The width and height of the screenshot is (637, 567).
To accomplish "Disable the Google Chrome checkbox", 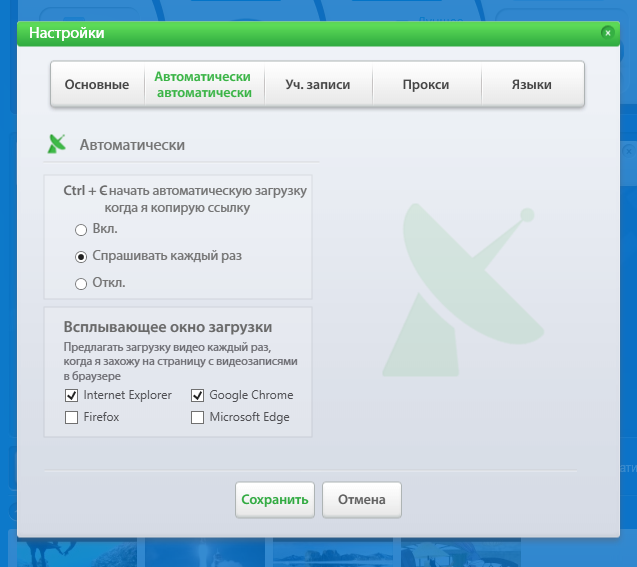I will (x=198, y=395).
